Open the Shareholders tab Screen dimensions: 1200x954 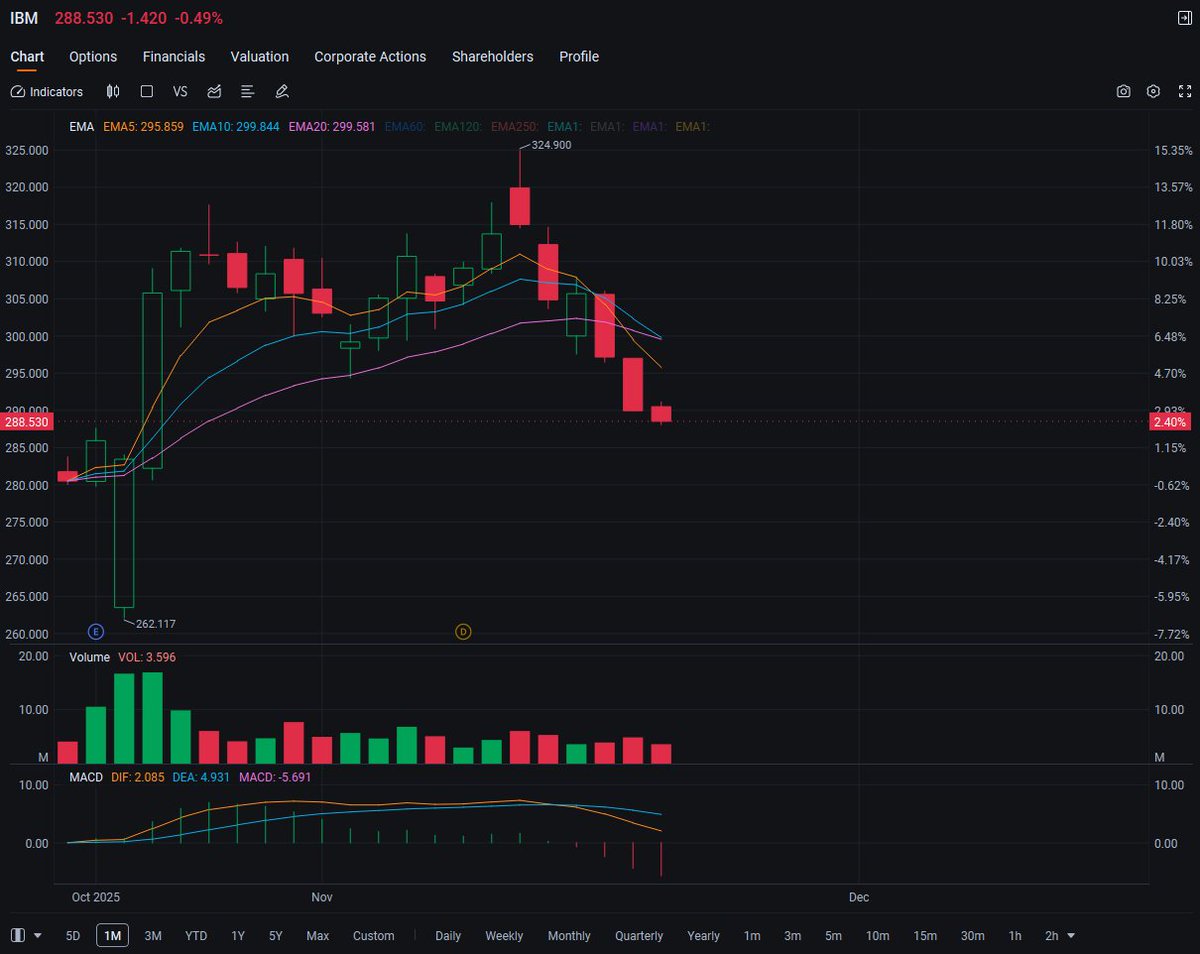(492, 57)
